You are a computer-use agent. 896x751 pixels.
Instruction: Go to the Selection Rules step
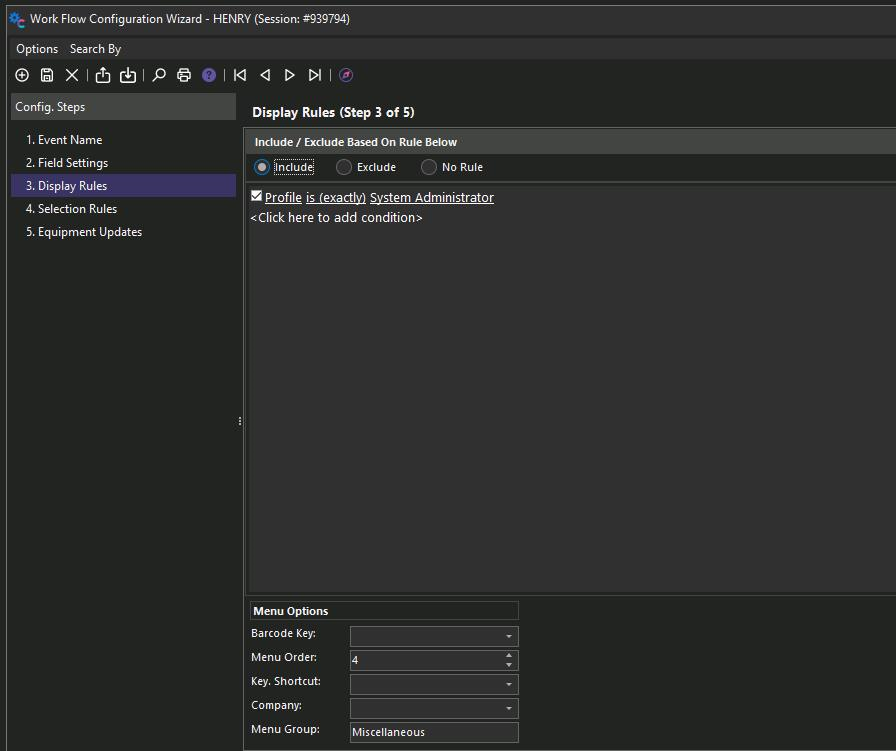coord(77,209)
